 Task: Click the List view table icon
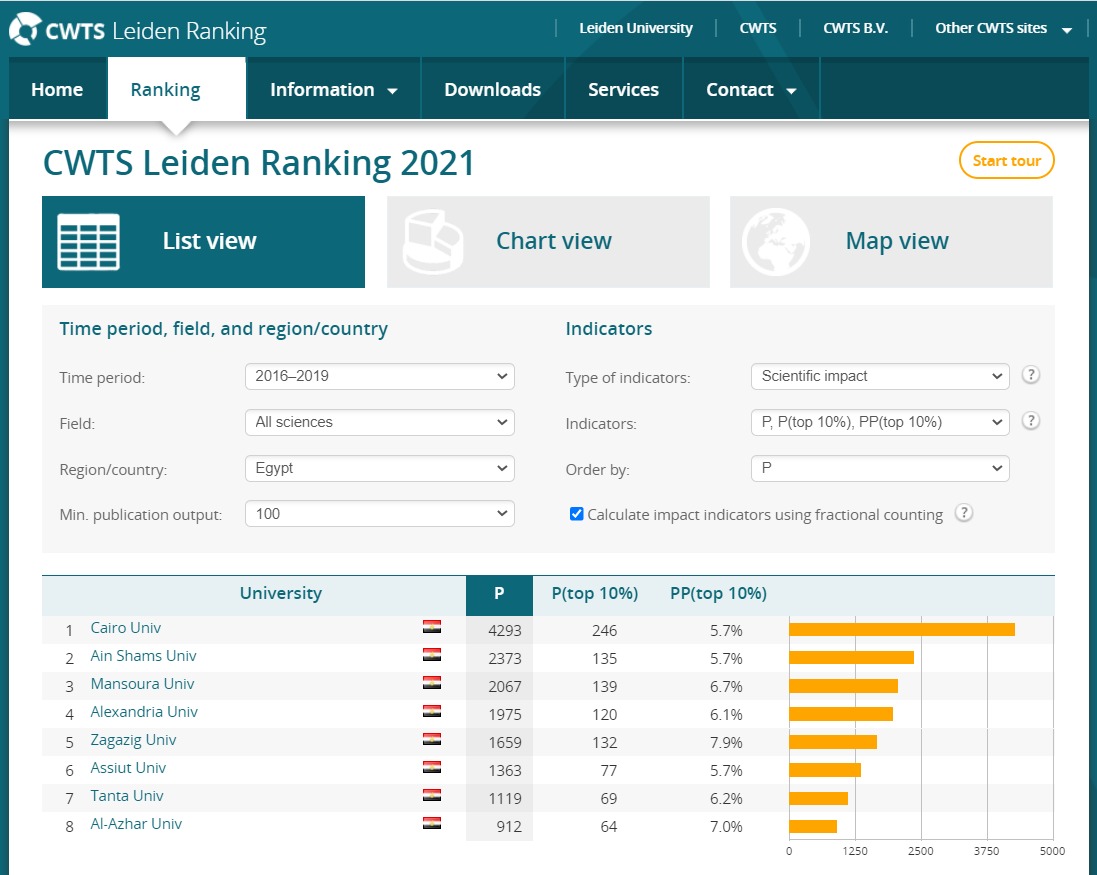(x=88, y=242)
